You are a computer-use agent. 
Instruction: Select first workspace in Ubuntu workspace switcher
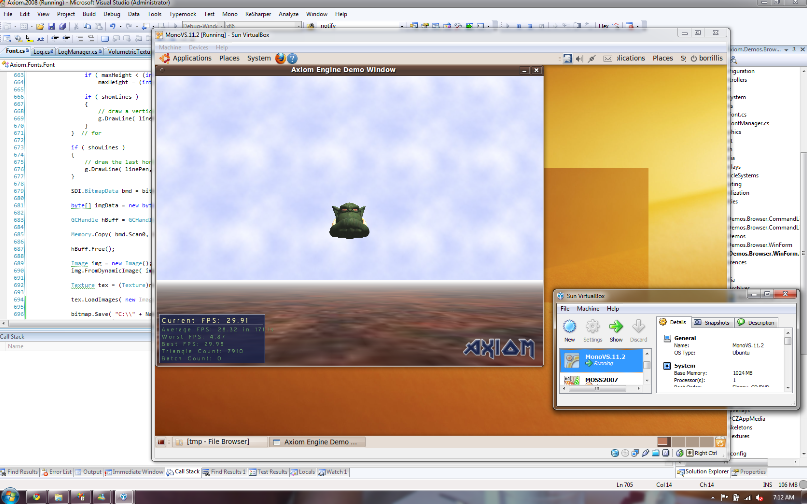click(664, 442)
